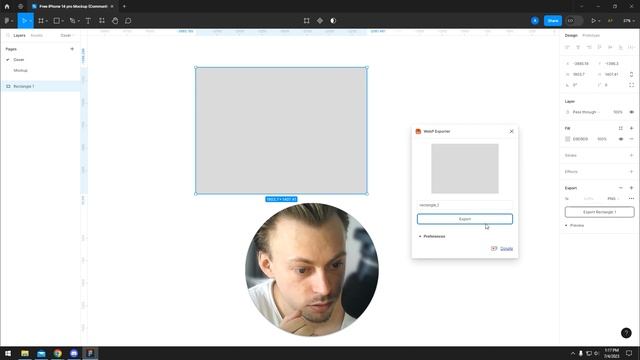Open the Windows Start menu
The height and width of the screenshot is (360, 640).
click(x=8, y=353)
